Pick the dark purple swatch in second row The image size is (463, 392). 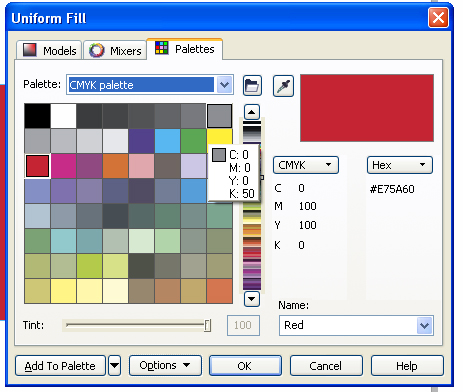tap(141, 141)
